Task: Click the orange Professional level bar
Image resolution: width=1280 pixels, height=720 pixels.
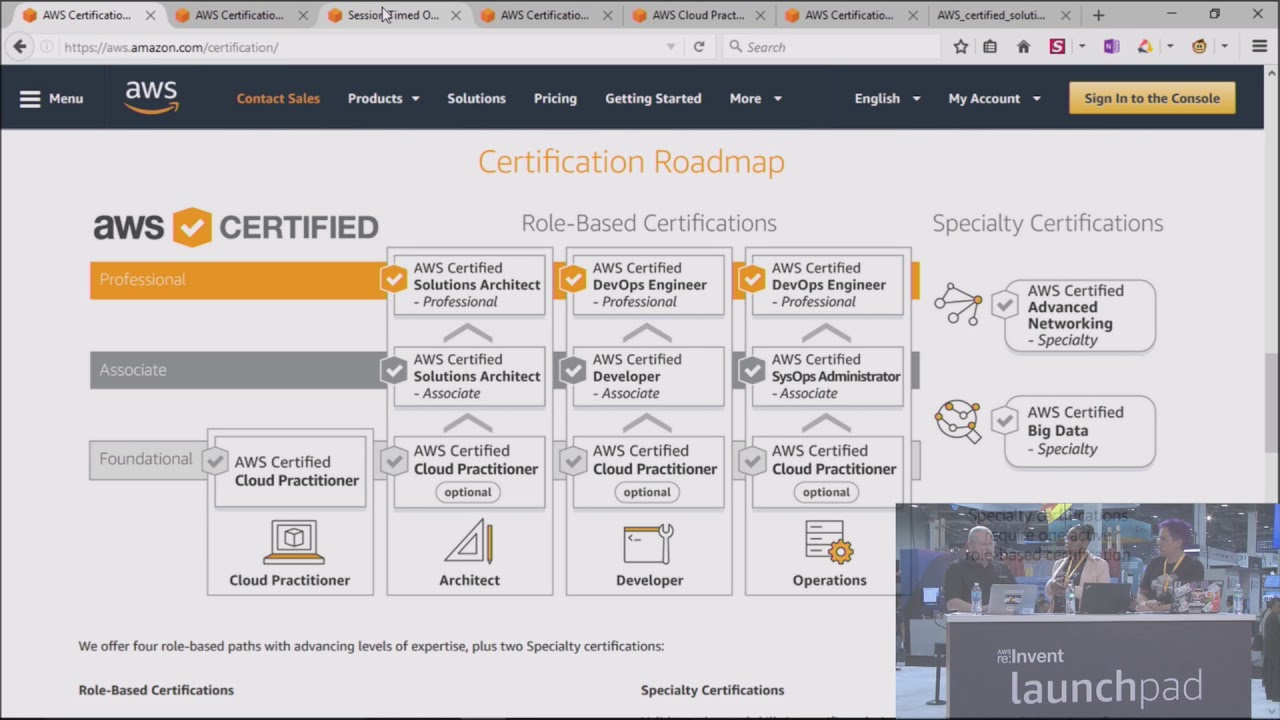Action: 238,280
